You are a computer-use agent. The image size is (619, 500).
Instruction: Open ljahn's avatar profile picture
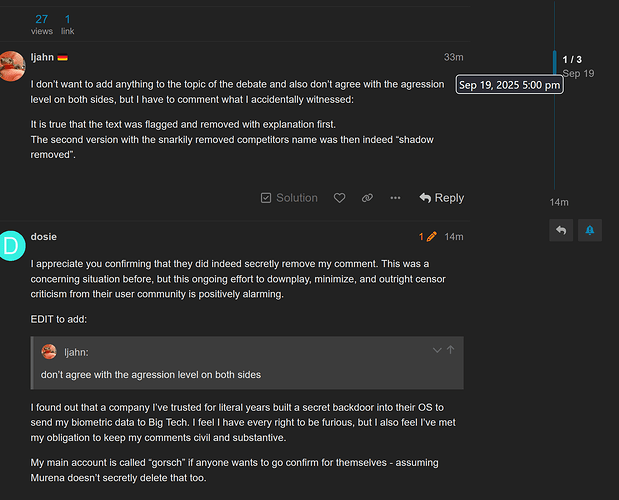(12, 65)
